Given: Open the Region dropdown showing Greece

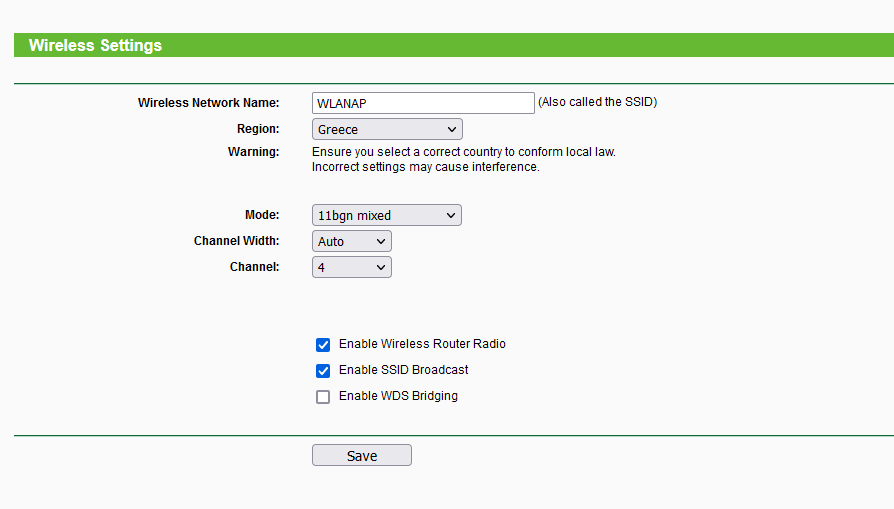Looking at the screenshot, I should pyautogui.click(x=387, y=129).
